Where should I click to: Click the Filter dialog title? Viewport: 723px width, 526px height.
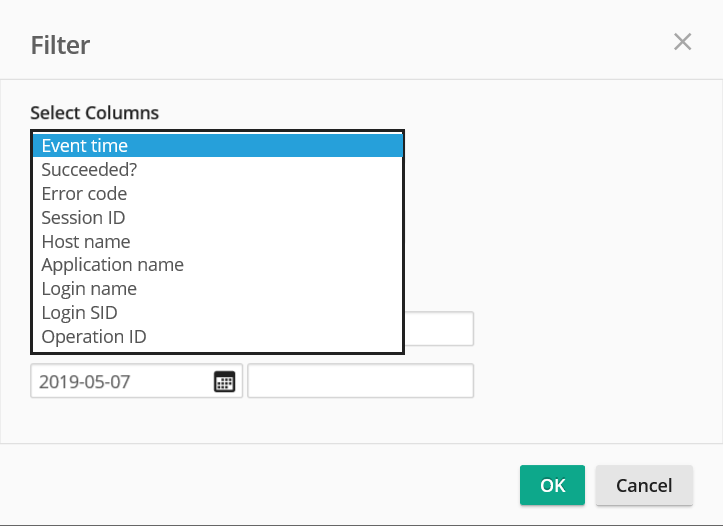point(60,45)
